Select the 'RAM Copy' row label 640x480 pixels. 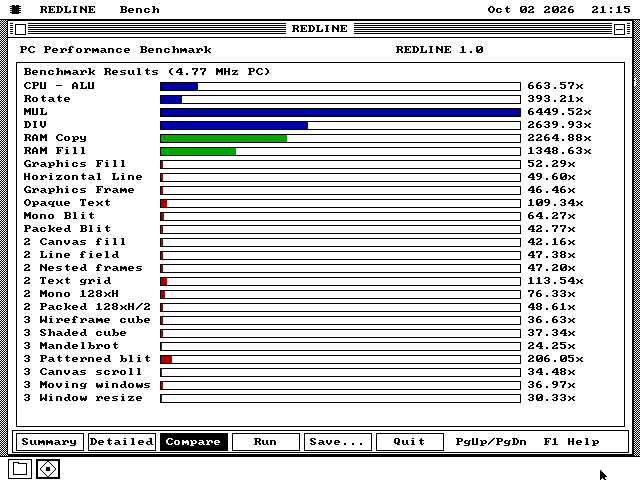[x=55, y=138]
